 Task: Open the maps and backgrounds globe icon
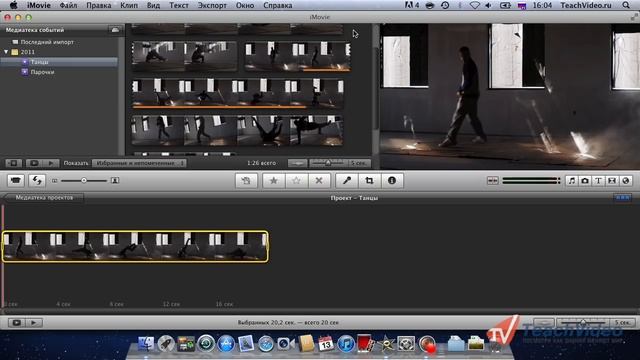pyautogui.click(x=626, y=180)
